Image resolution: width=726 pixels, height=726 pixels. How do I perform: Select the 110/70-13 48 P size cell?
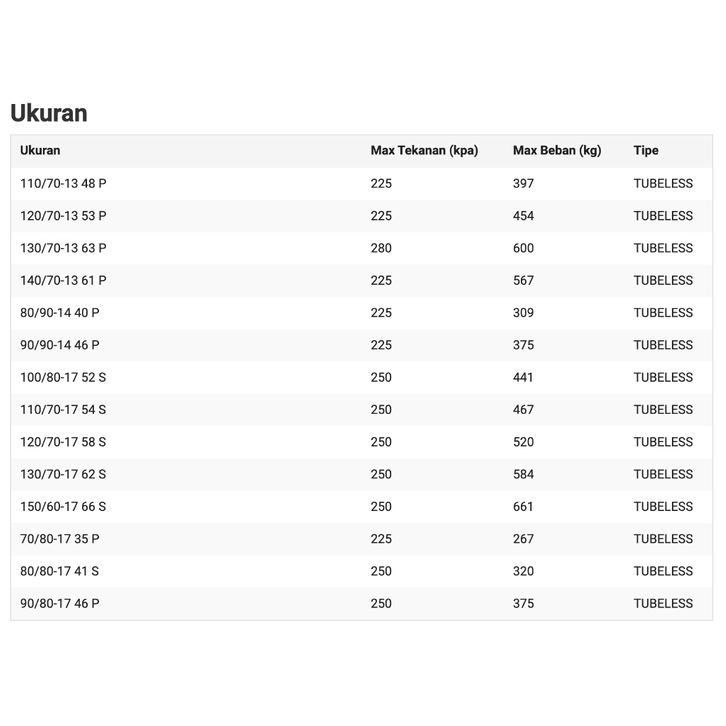63,184
